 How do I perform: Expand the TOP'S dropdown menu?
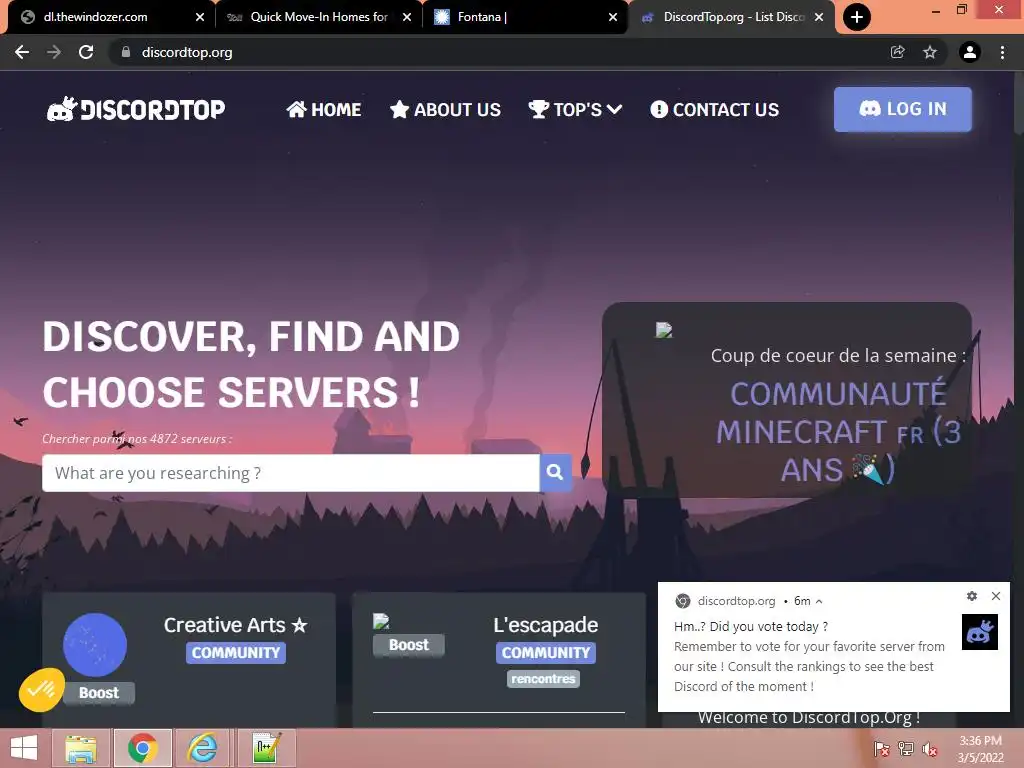click(x=575, y=109)
